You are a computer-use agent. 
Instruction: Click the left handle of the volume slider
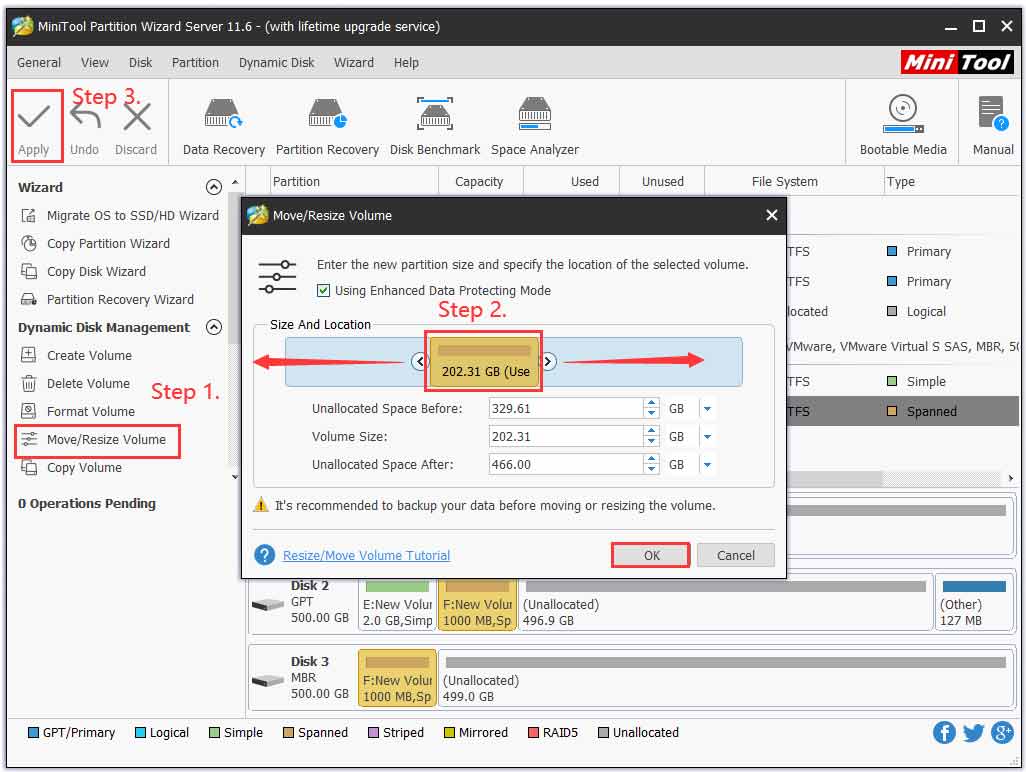coord(419,360)
